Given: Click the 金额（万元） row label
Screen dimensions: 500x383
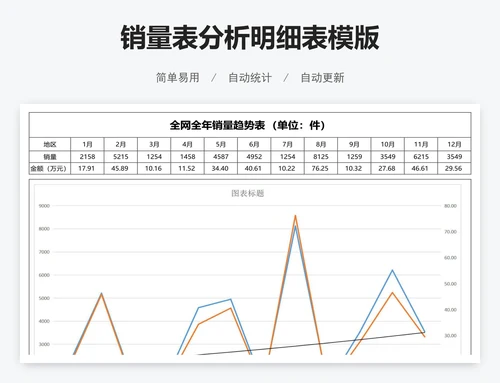Looking at the screenshot, I should (x=50, y=168).
